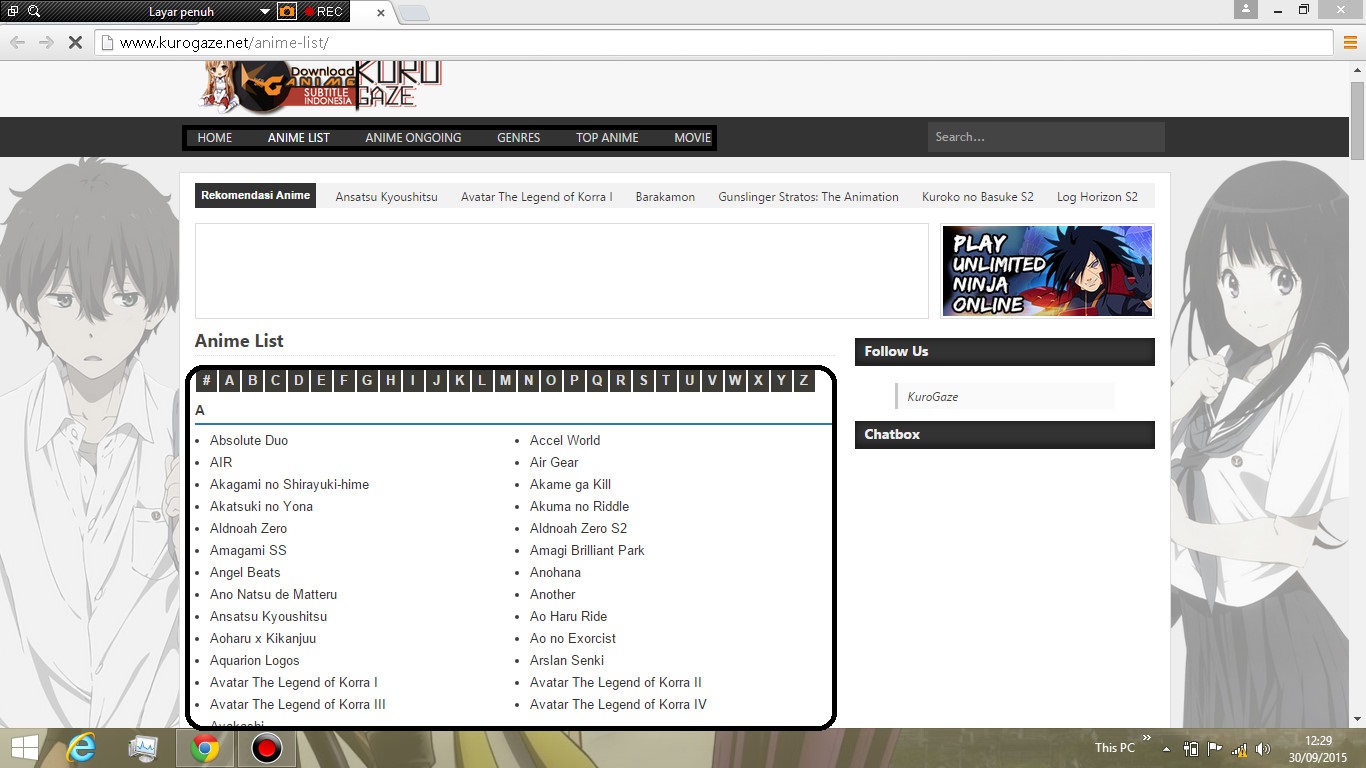Open a new browser tab
1366x768 pixels.
[x=414, y=13]
